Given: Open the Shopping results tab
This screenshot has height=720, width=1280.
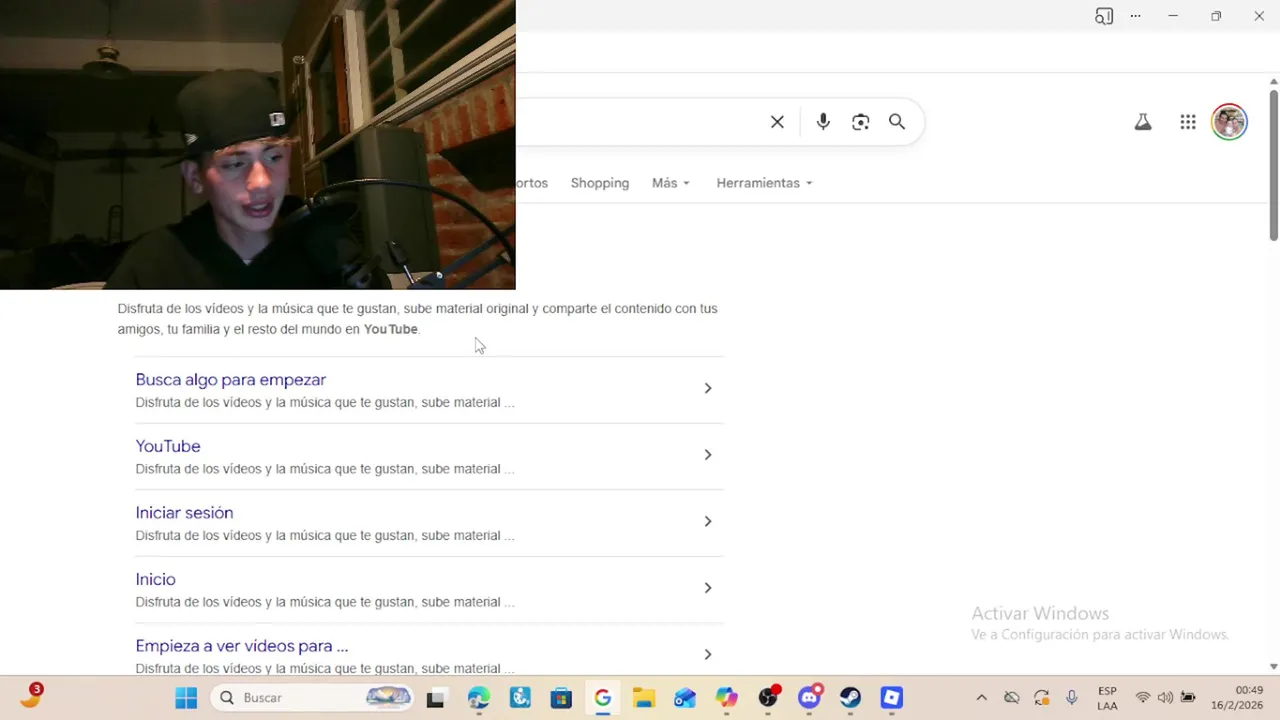Looking at the screenshot, I should 600,183.
